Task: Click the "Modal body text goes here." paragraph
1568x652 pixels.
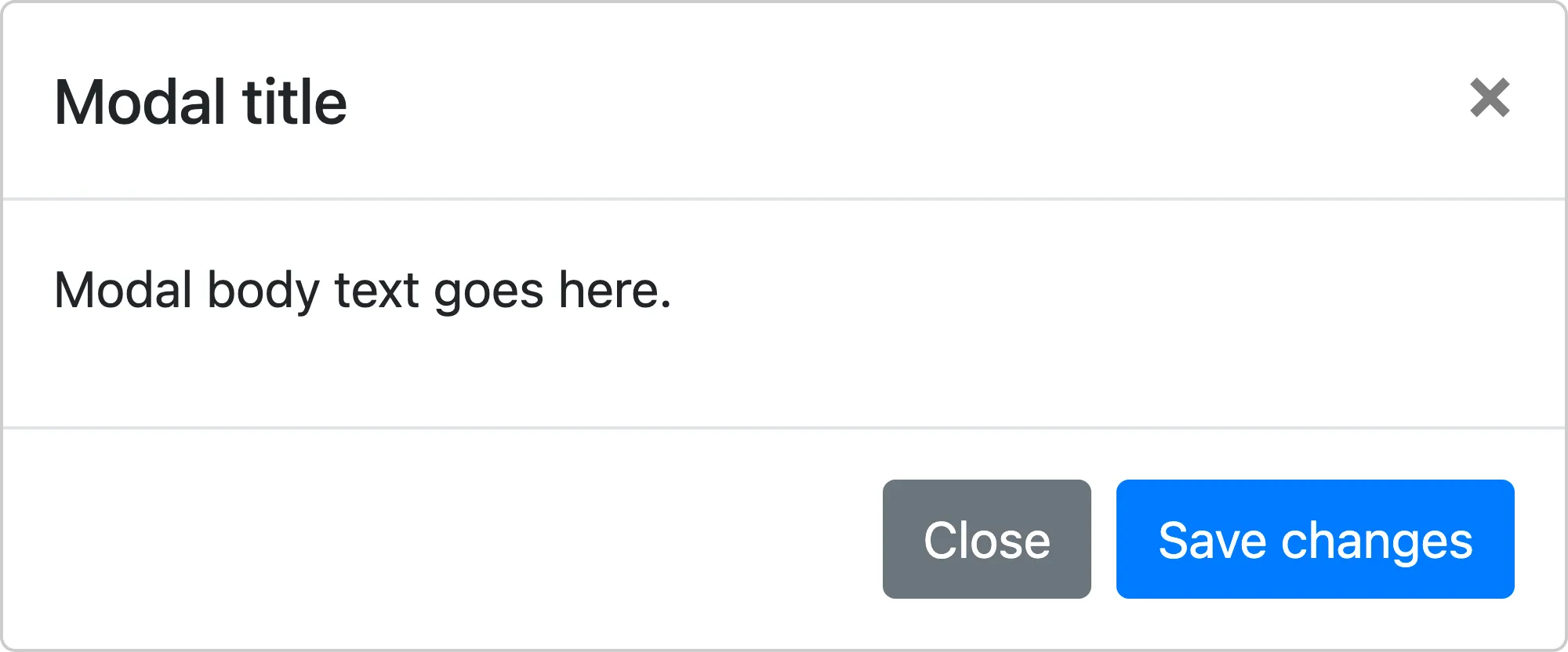Action: [362, 290]
